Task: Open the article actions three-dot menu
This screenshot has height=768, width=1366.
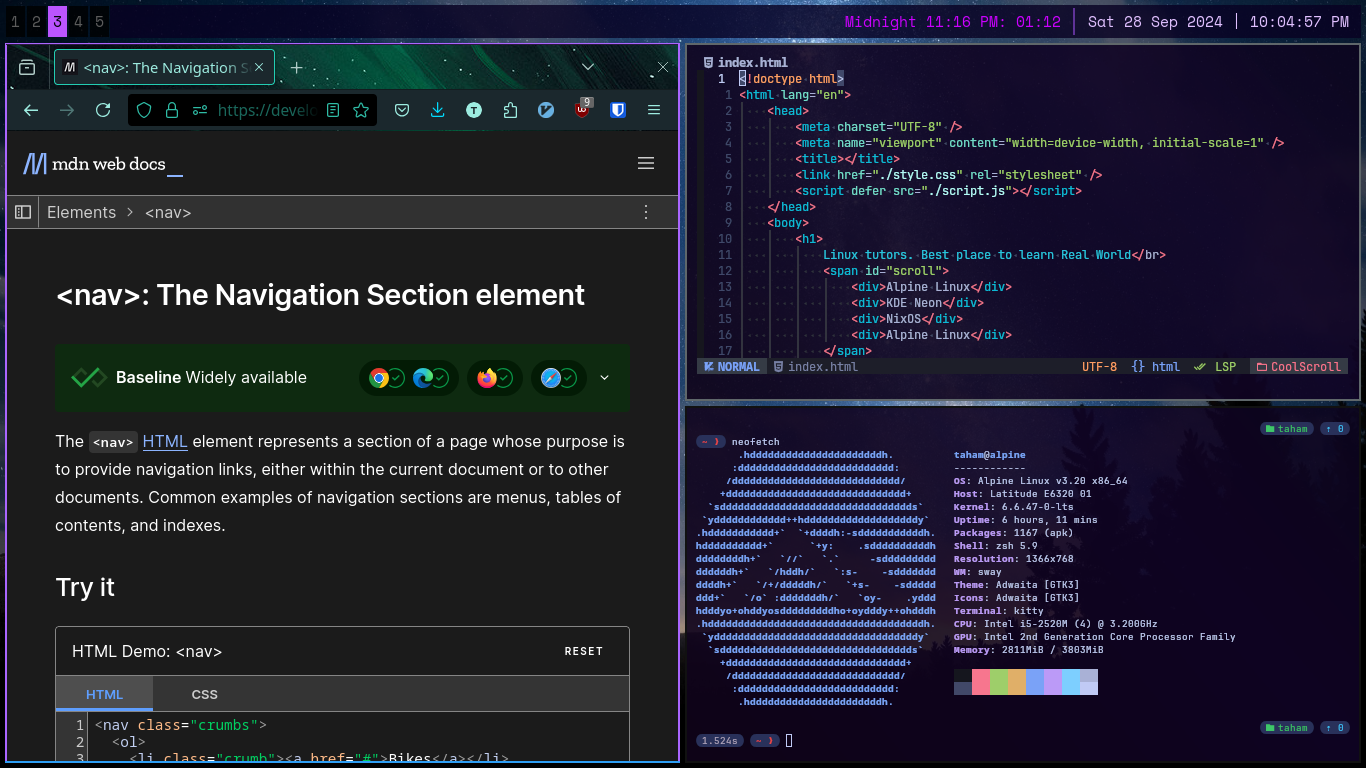Action: (646, 212)
